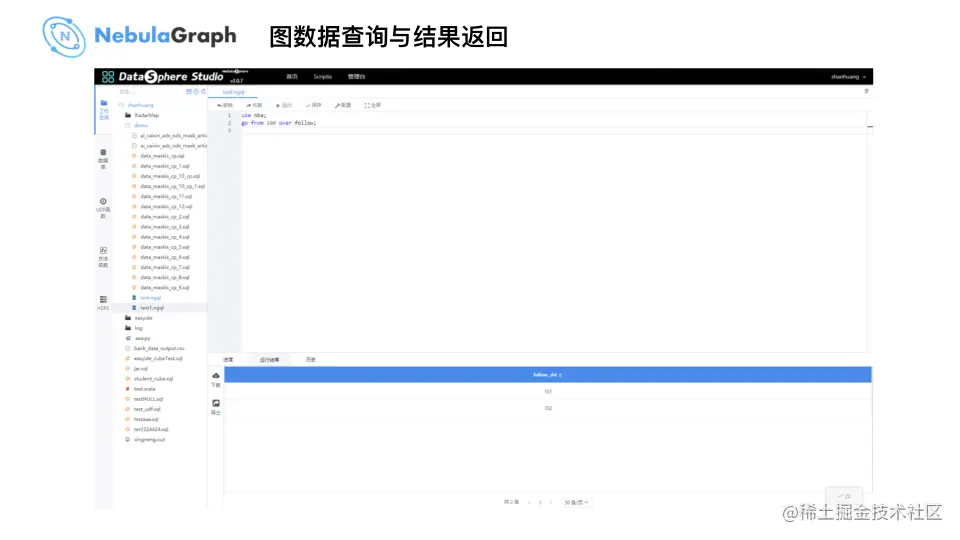960x540 pixels.
Task: Open management console in top navigation
Action: coord(356,77)
